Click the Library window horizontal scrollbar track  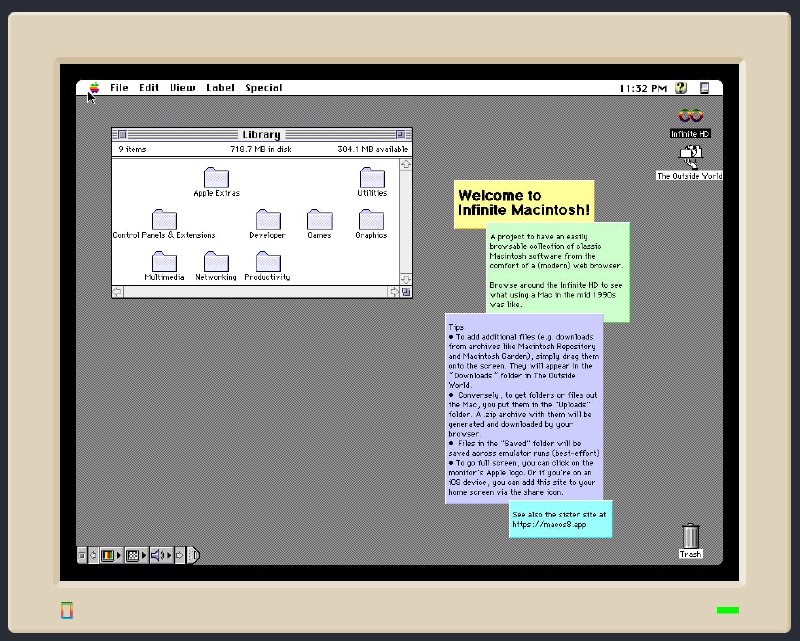256,292
